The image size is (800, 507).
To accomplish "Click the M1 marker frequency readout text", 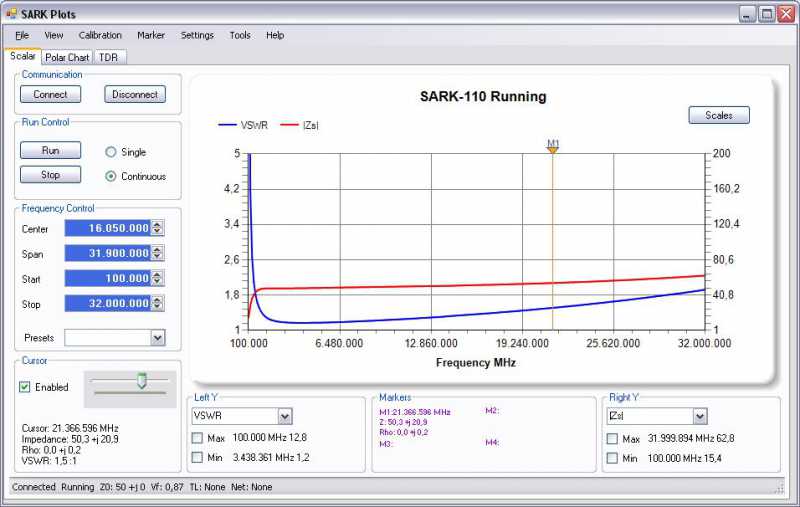I will [415, 412].
